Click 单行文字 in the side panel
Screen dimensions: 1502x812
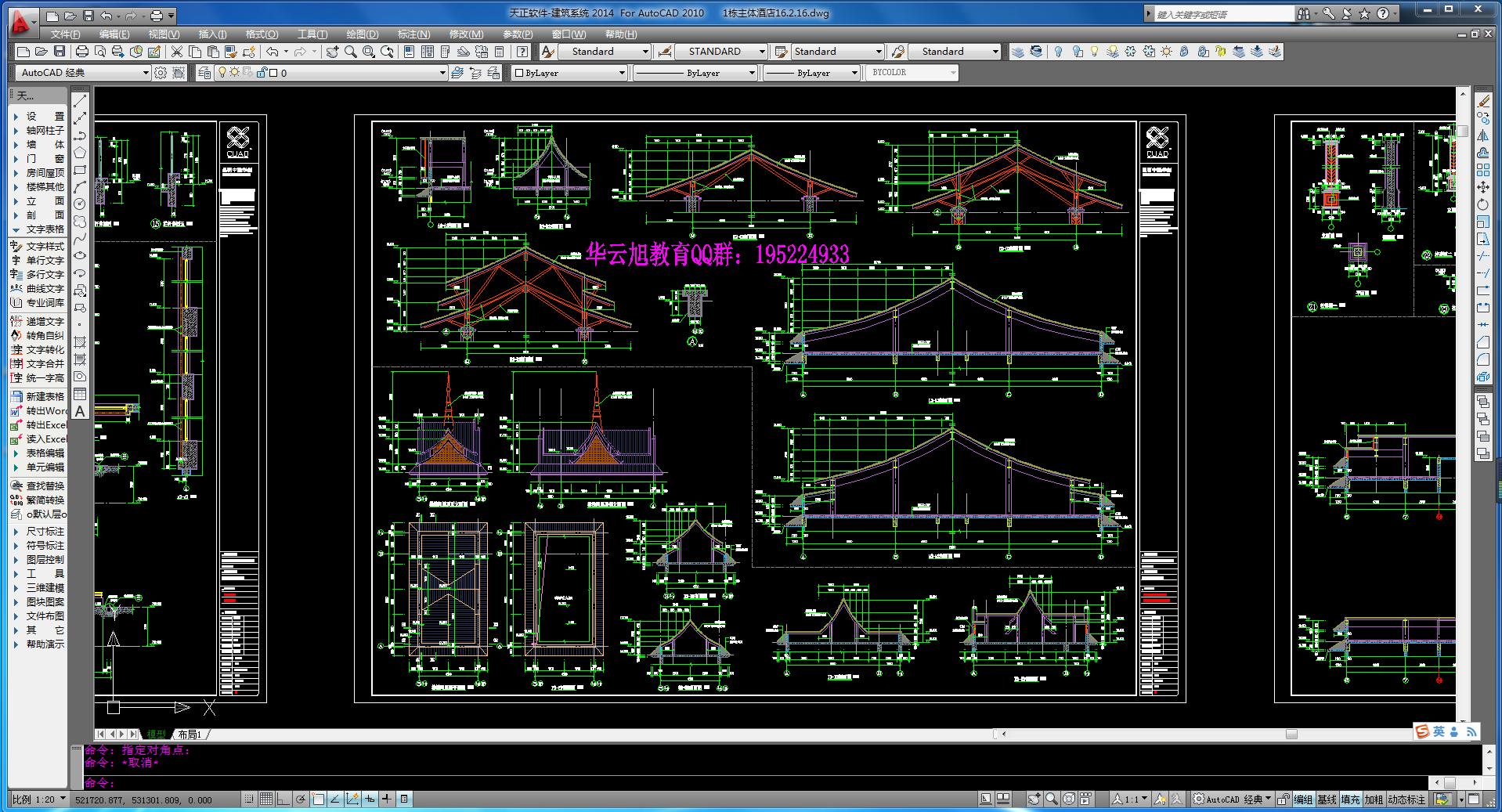coord(45,261)
